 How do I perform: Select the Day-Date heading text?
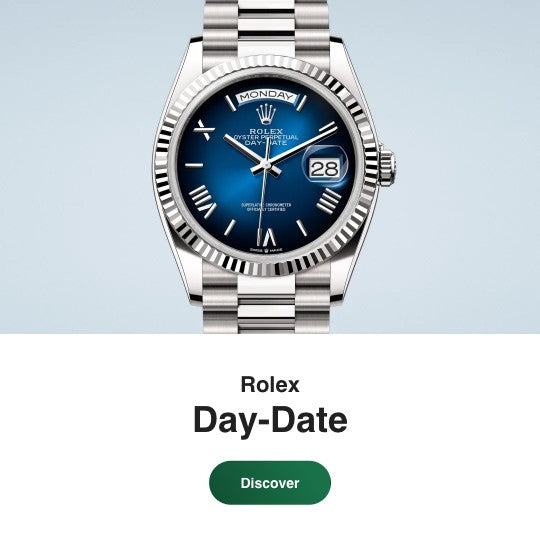click(x=270, y=421)
